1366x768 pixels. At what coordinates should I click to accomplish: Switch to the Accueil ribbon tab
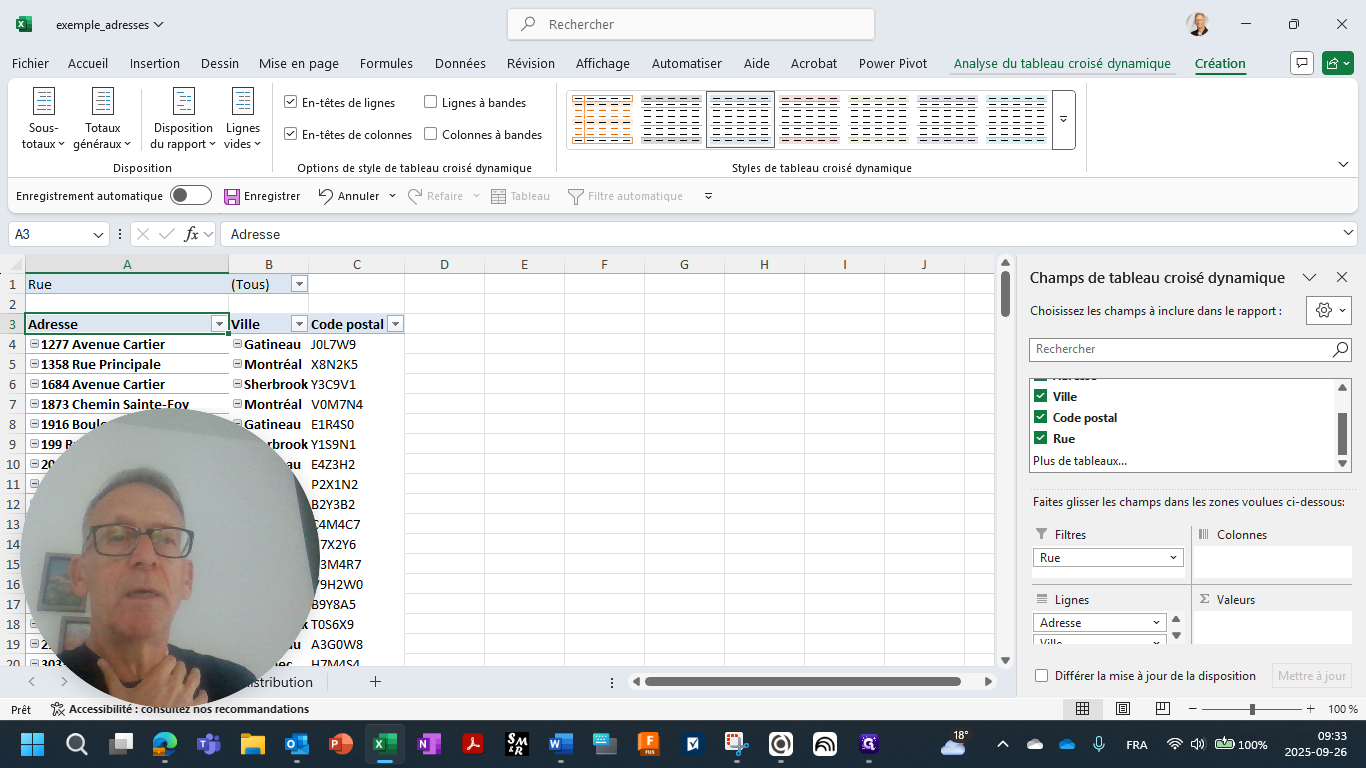87,63
